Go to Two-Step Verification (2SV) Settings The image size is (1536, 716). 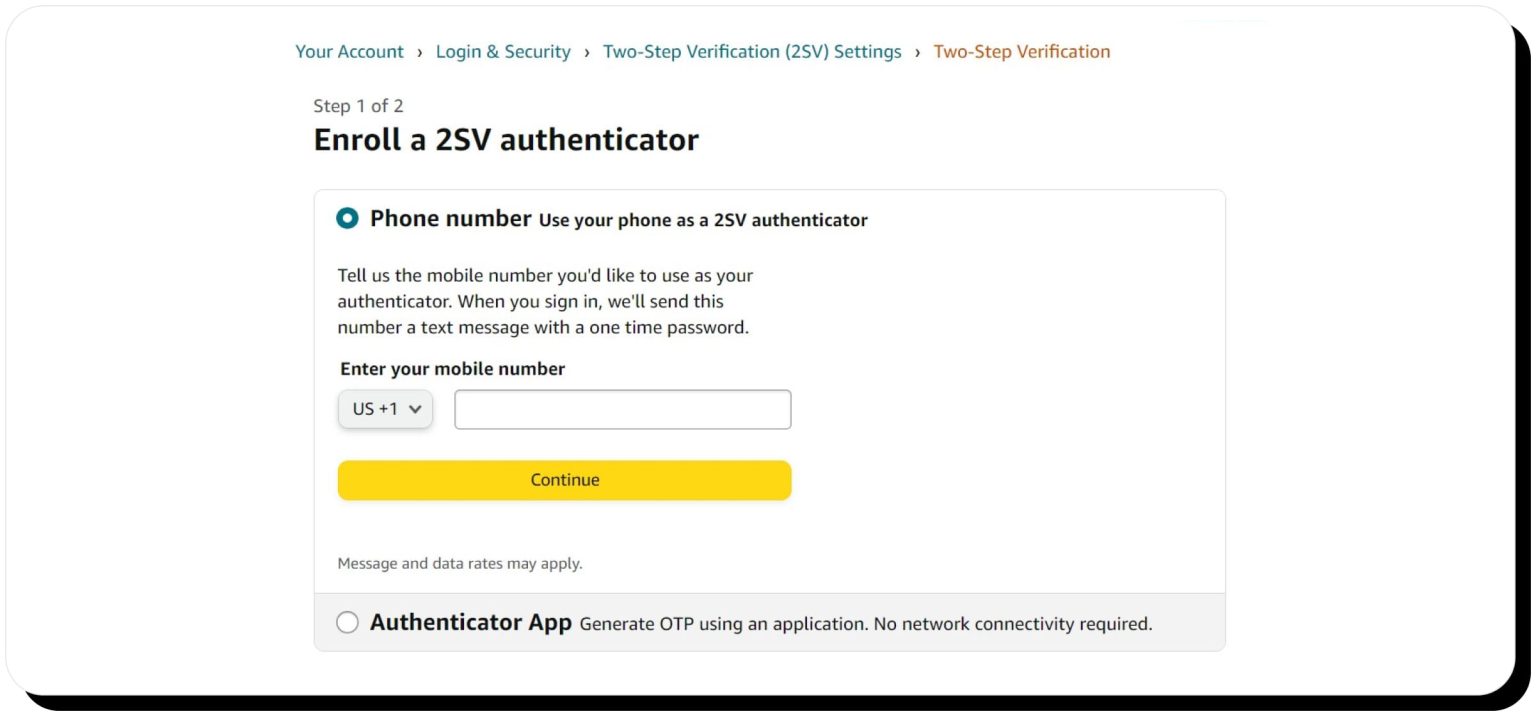pos(751,51)
